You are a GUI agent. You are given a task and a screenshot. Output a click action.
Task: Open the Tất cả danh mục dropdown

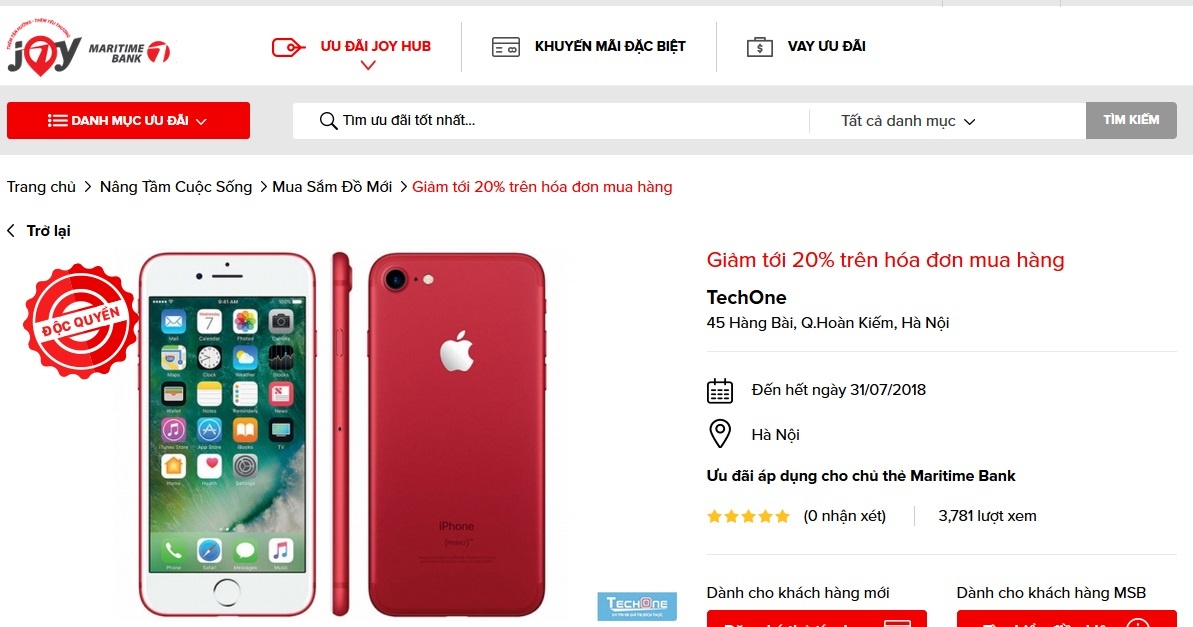(908, 121)
